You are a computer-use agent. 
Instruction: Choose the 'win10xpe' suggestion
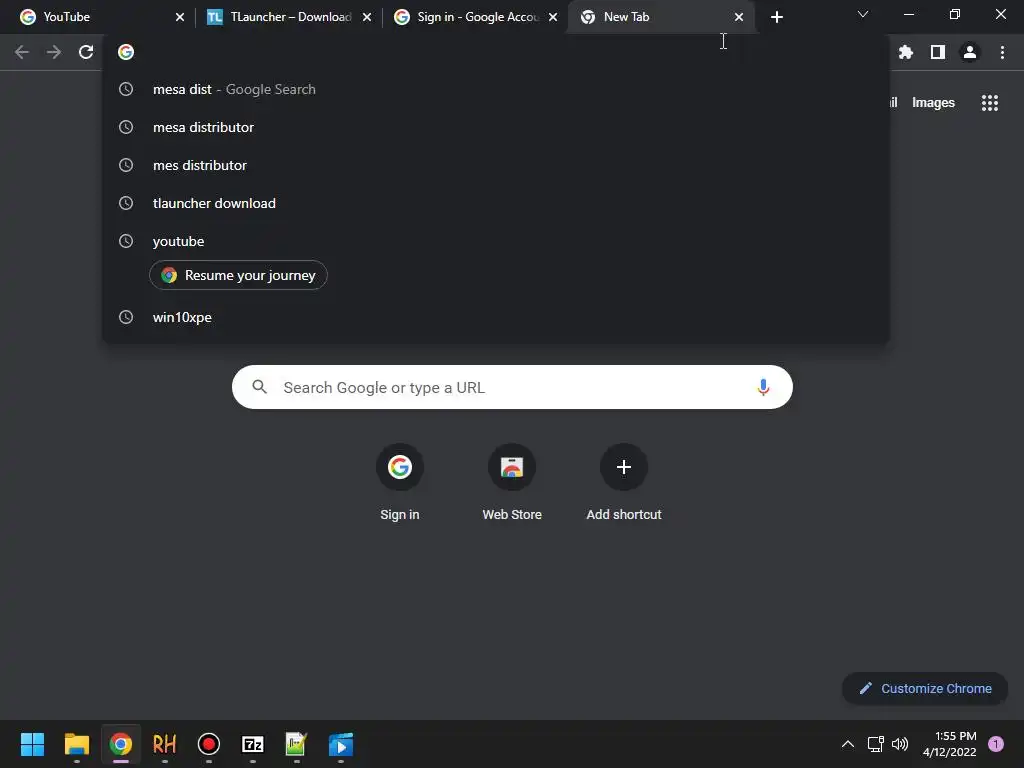496,317
